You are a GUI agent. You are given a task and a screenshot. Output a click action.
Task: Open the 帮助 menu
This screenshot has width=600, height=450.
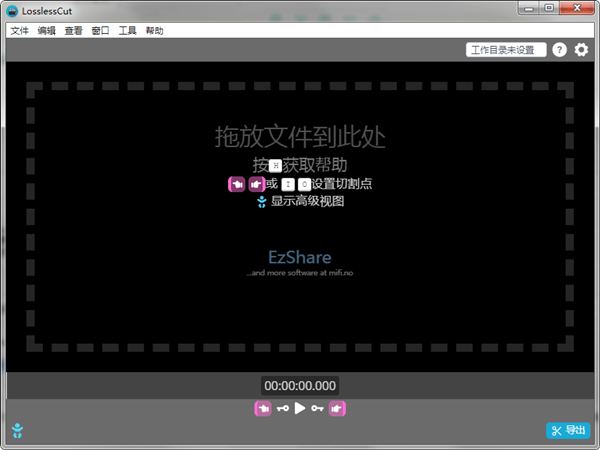[x=154, y=31]
